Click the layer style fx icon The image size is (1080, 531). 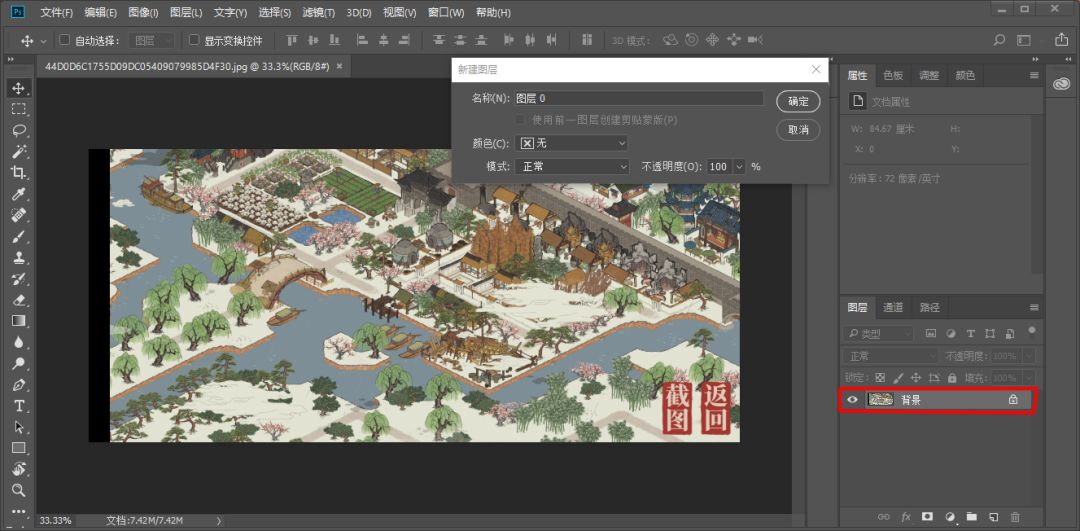click(906, 516)
